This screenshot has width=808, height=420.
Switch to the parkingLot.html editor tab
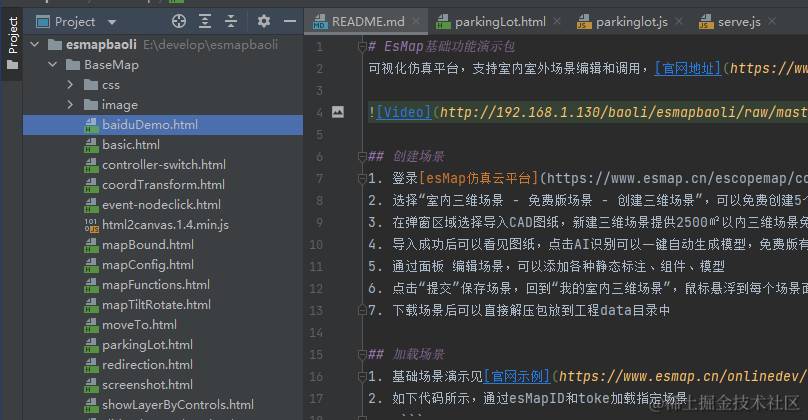[500, 22]
